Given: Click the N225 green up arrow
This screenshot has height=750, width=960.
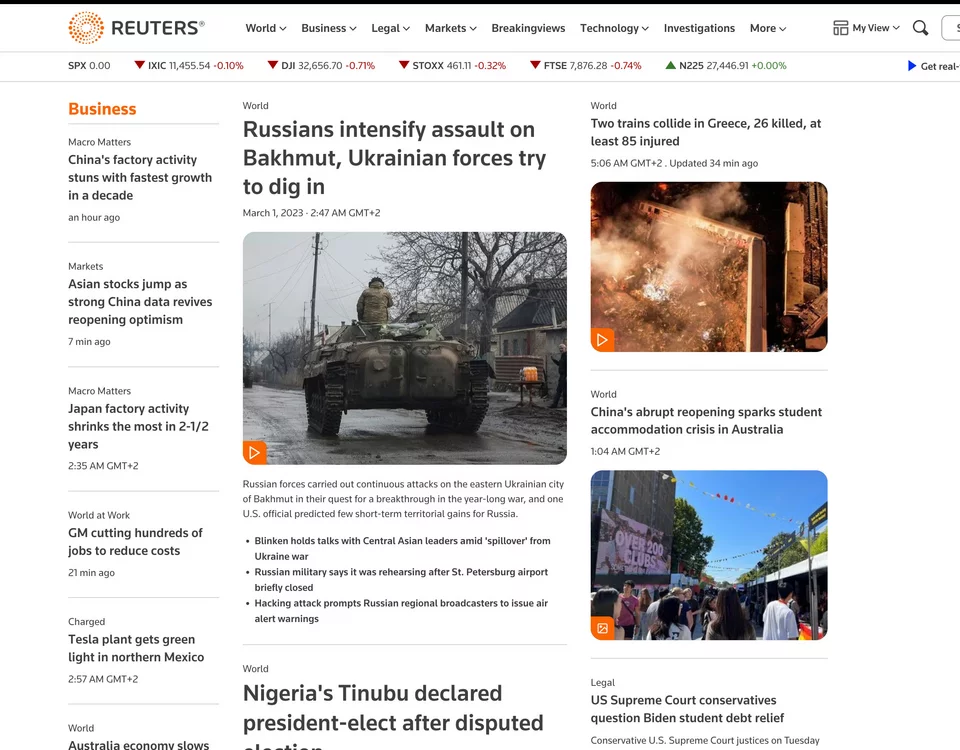Looking at the screenshot, I should pos(670,65).
